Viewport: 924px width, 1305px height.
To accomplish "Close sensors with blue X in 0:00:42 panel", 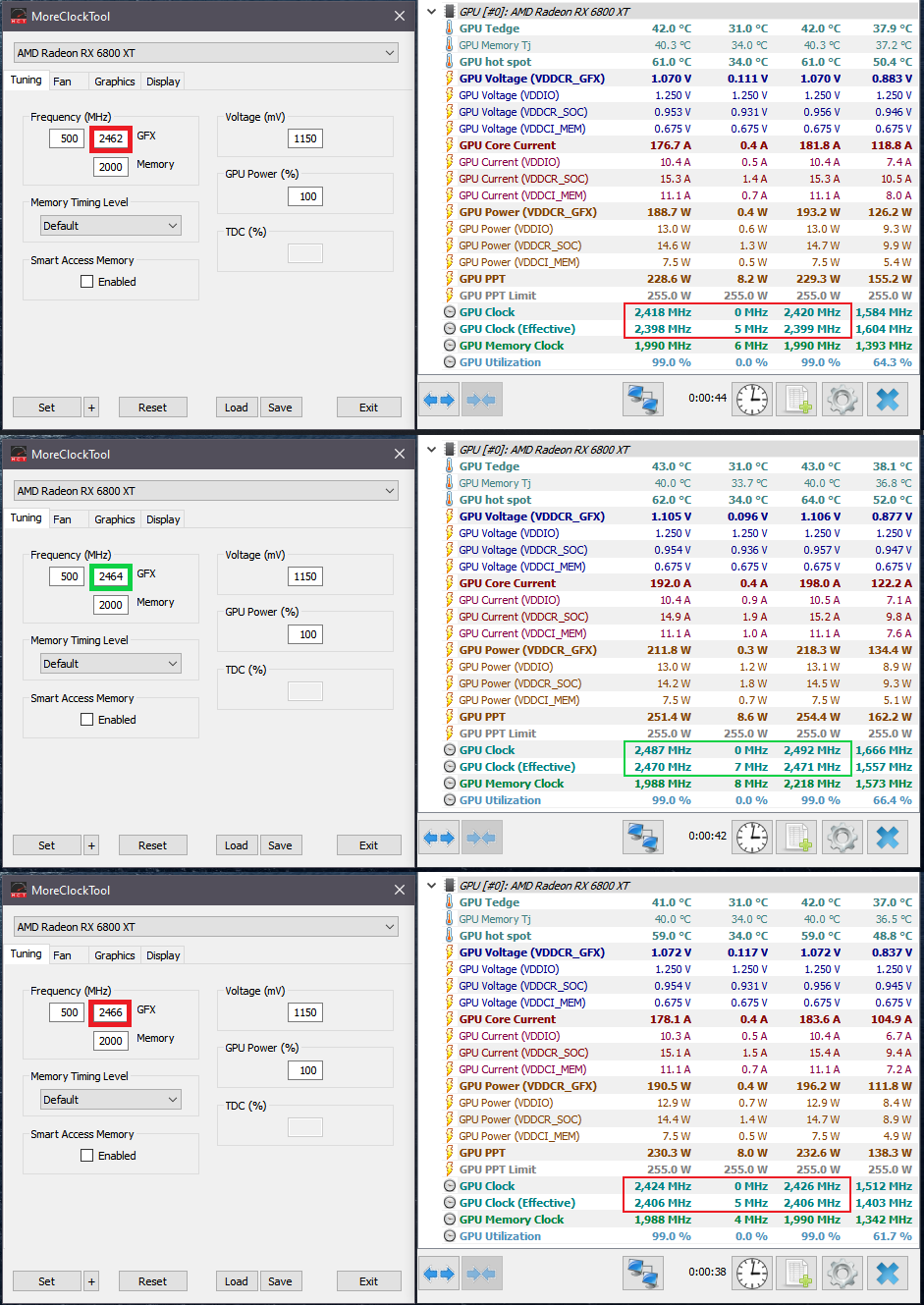I will point(888,838).
